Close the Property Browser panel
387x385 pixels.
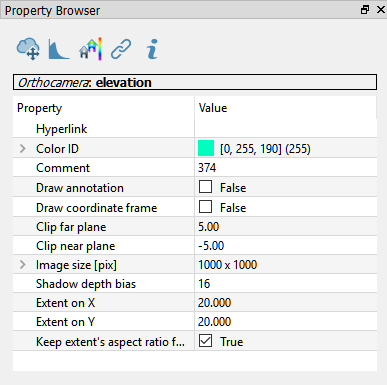pyautogui.click(x=381, y=10)
